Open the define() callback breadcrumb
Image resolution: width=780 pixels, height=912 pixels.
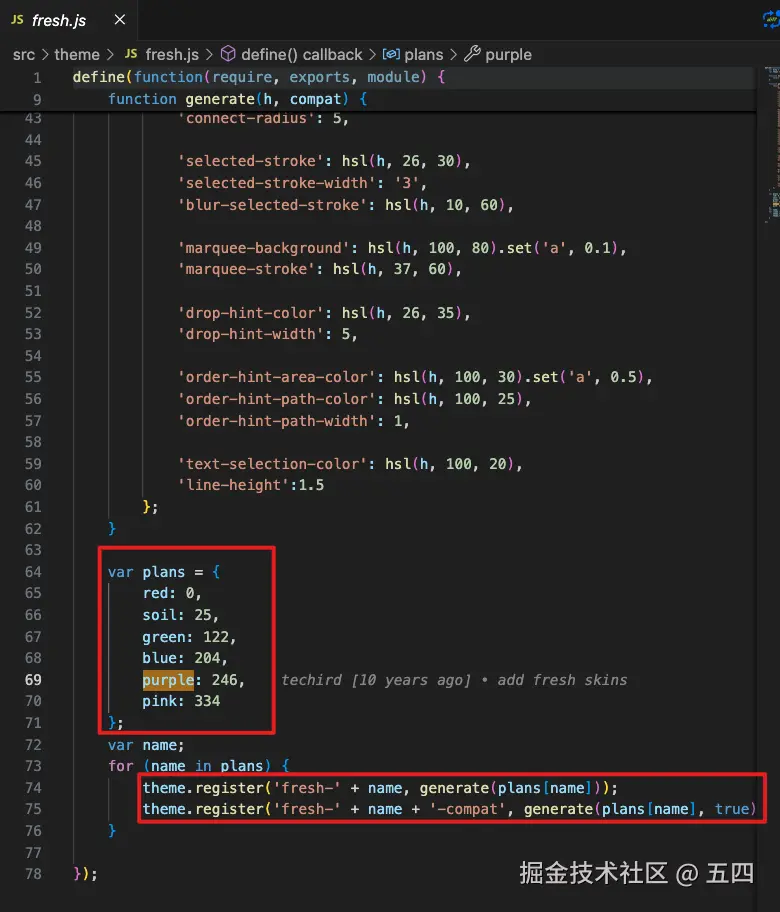[x=301, y=55]
